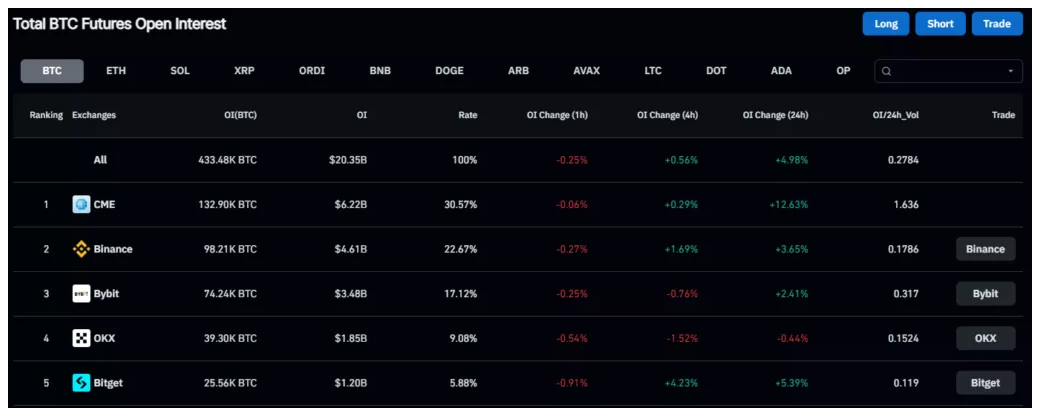Image resolution: width=1040 pixels, height=418 pixels.
Task: Click the Bitget trade button
Action: pyautogui.click(x=985, y=382)
